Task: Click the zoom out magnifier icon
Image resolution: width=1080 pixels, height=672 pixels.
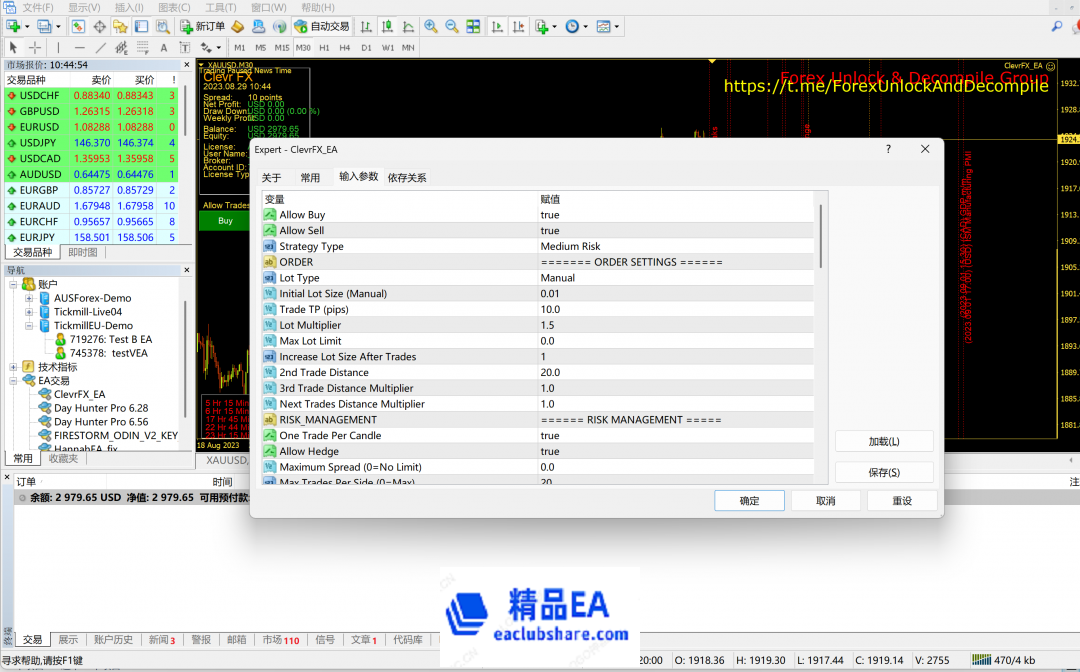Action: [452, 27]
